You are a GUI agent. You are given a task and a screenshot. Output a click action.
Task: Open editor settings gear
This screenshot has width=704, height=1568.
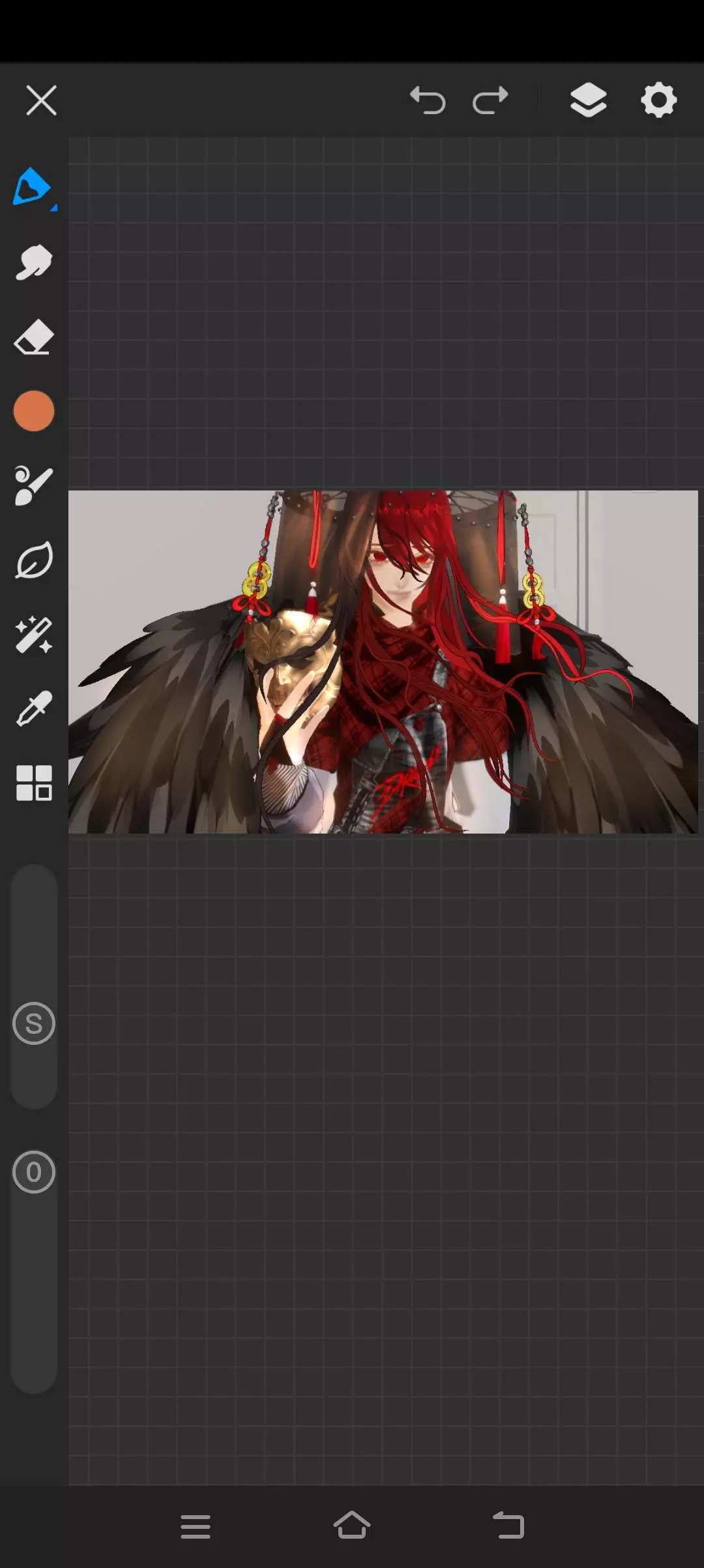(658, 100)
